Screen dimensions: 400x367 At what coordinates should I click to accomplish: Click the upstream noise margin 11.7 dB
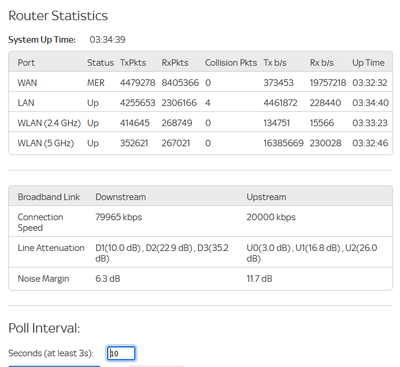[259, 279]
